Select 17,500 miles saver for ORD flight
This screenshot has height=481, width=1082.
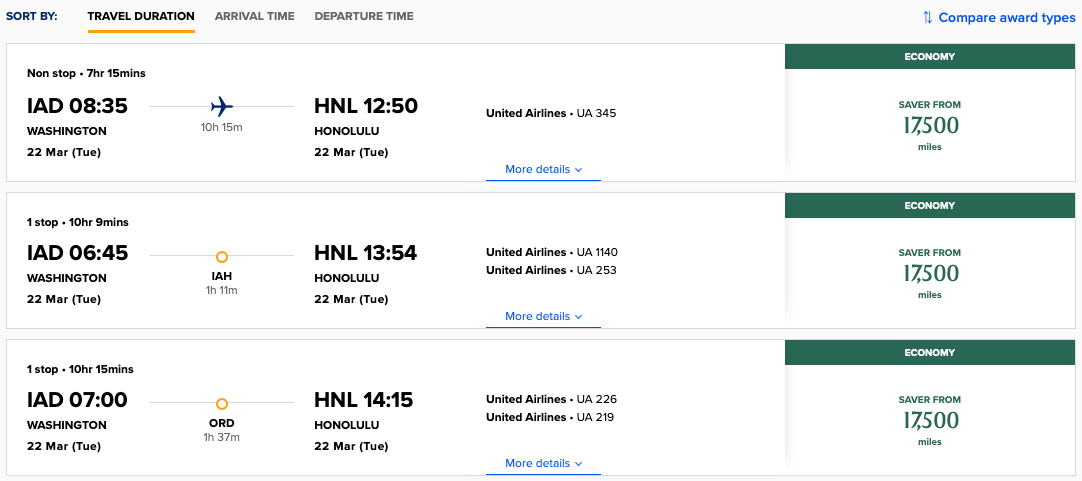[x=929, y=420]
